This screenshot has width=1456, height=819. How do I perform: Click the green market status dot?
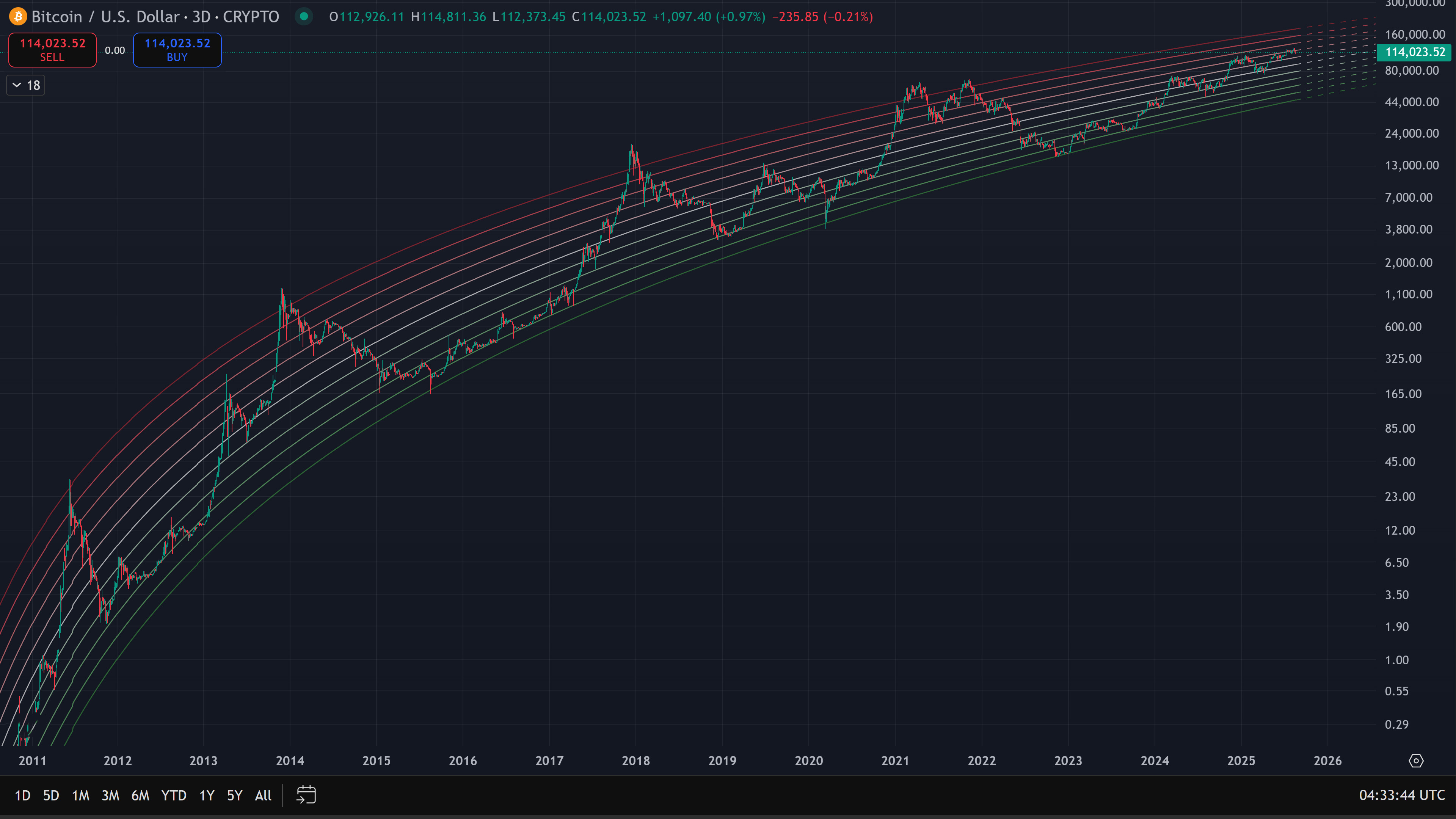[304, 17]
